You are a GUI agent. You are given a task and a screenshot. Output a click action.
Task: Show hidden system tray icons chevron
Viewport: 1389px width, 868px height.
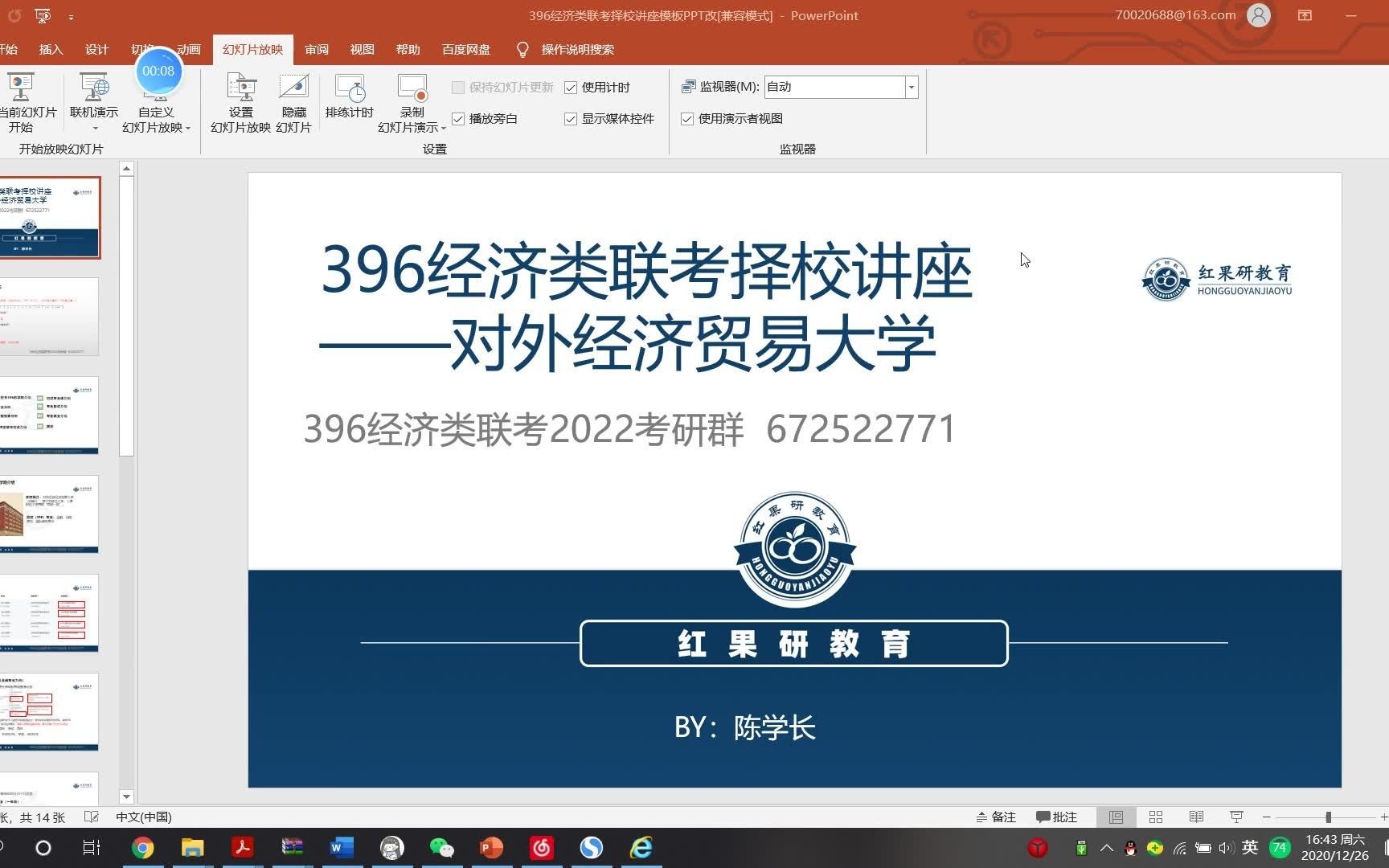tap(1107, 848)
